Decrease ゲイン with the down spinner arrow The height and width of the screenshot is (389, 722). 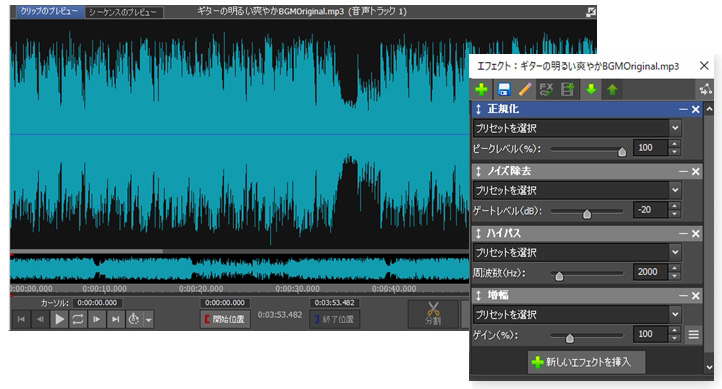coord(675,338)
